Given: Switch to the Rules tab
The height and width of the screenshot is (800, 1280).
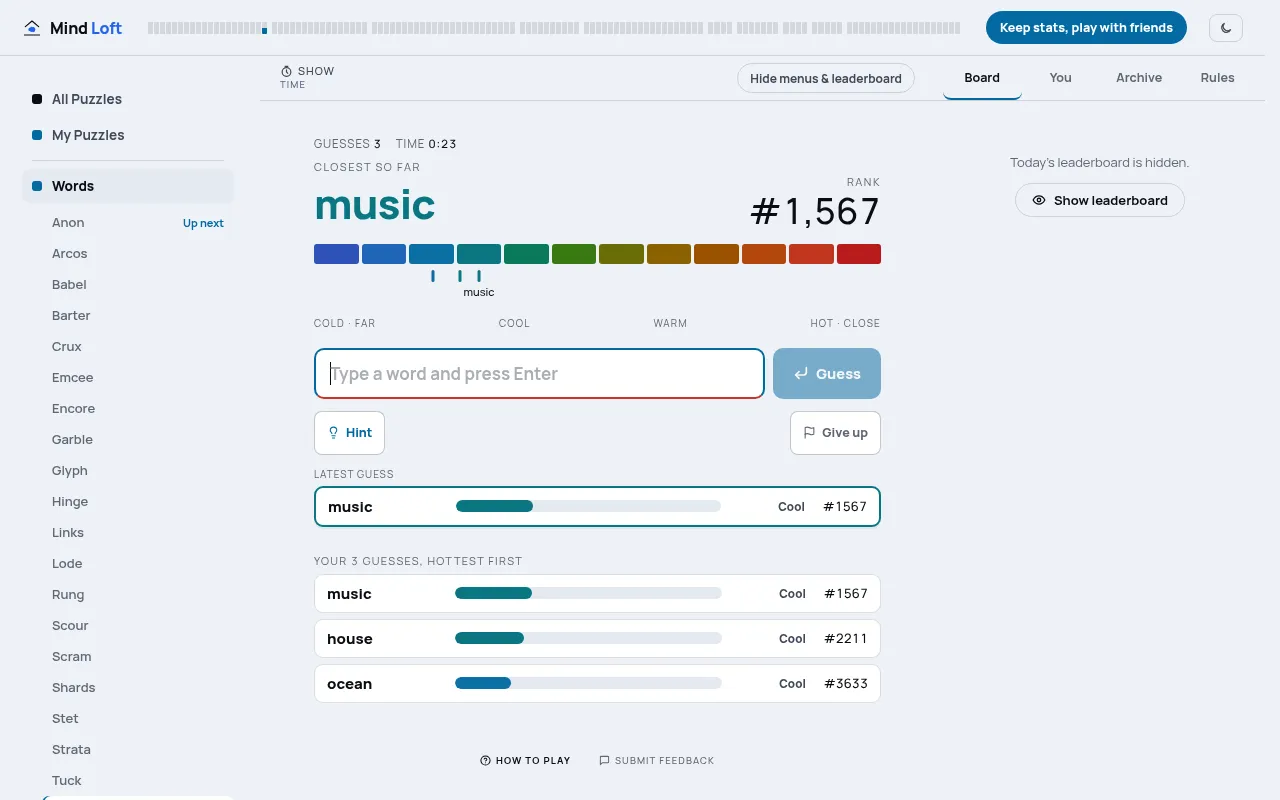Looking at the screenshot, I should point(1217,78).
